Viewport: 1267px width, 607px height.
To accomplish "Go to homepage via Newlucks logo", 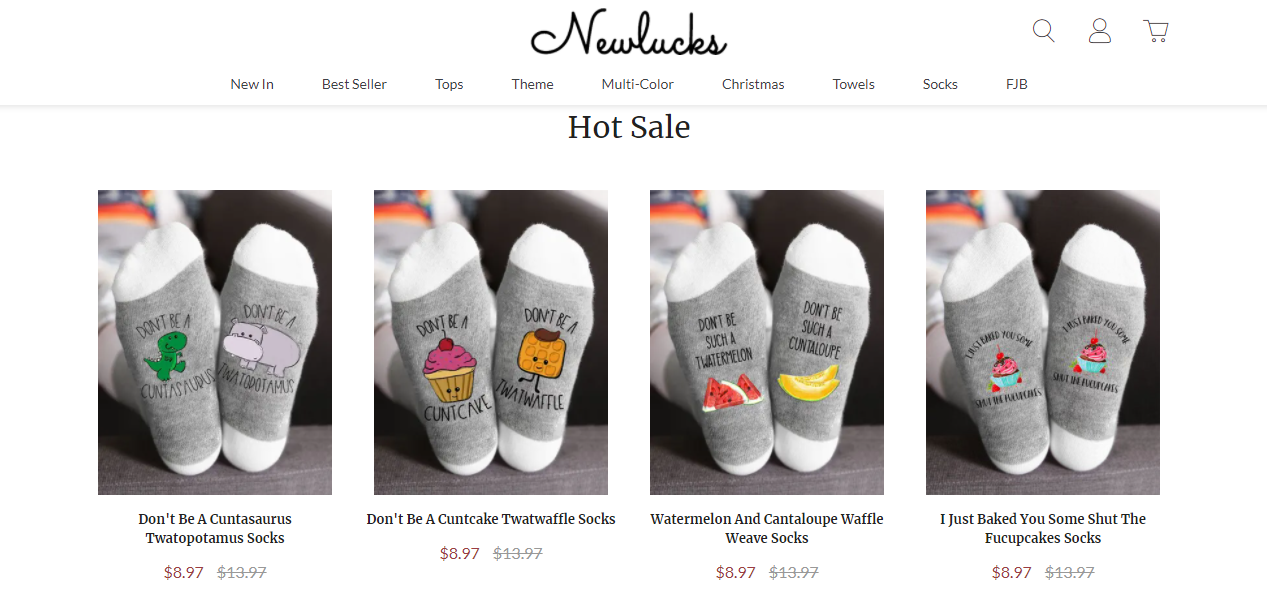I will coord(629,34).
